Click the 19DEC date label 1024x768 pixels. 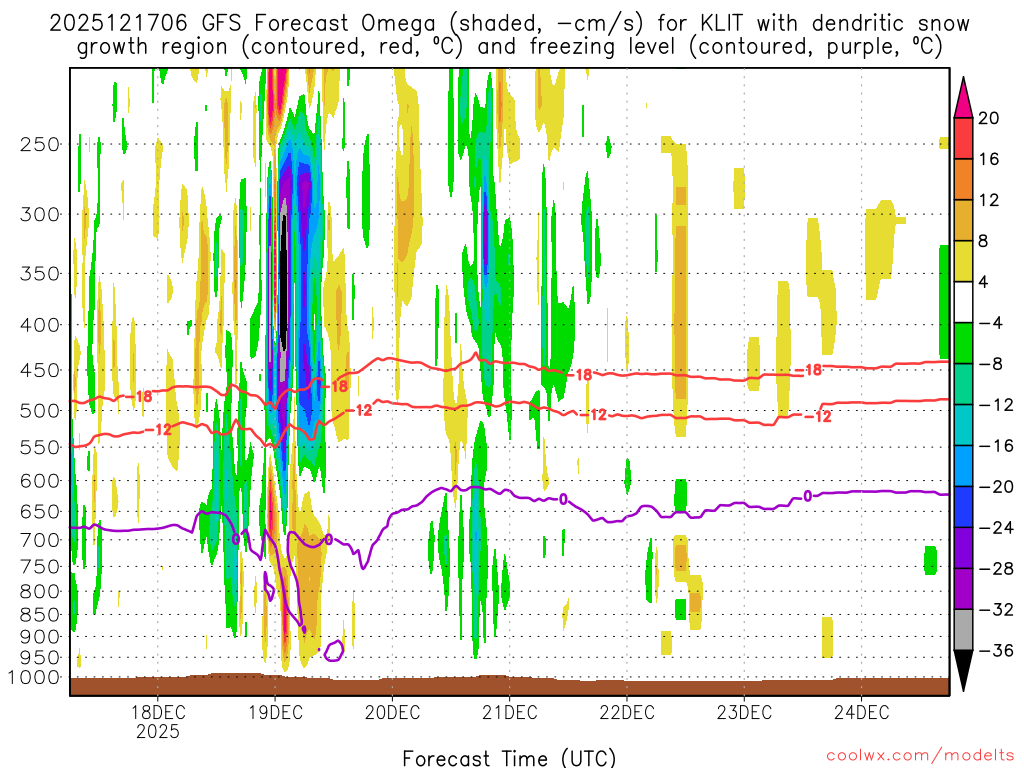coord(275,712)
